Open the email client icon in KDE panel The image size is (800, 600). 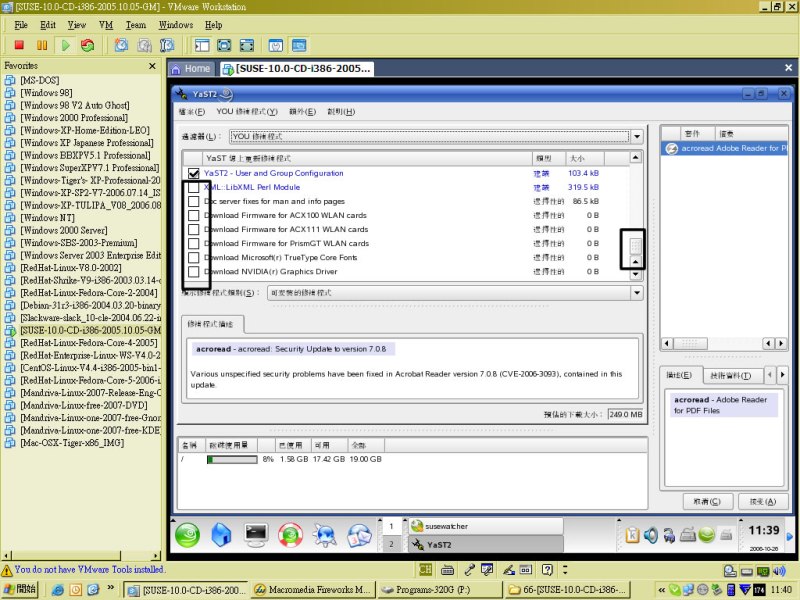(360, 535)
